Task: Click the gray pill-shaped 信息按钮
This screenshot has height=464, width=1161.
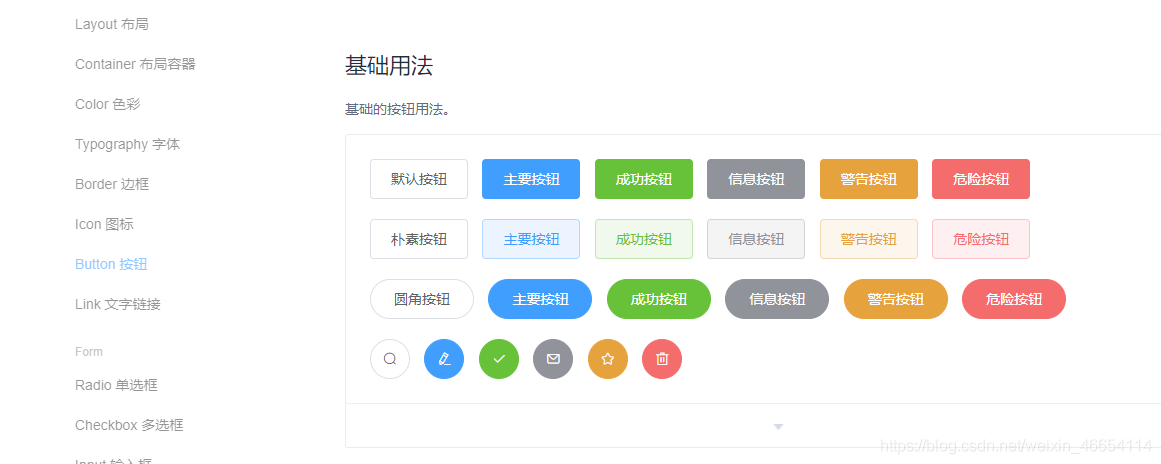Action: tap(777, 299)
